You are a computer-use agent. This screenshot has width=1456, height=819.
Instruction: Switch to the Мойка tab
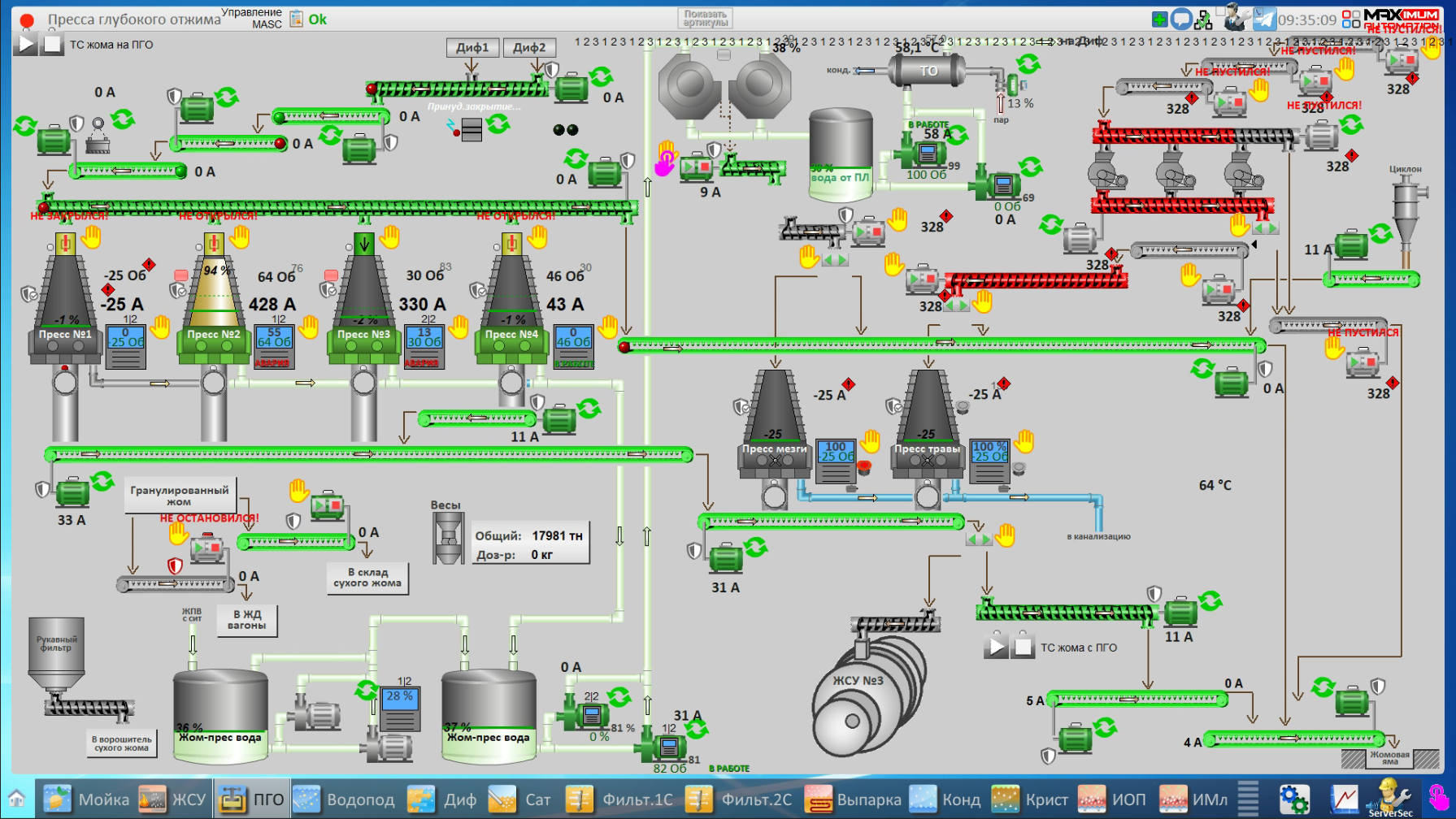87,799
